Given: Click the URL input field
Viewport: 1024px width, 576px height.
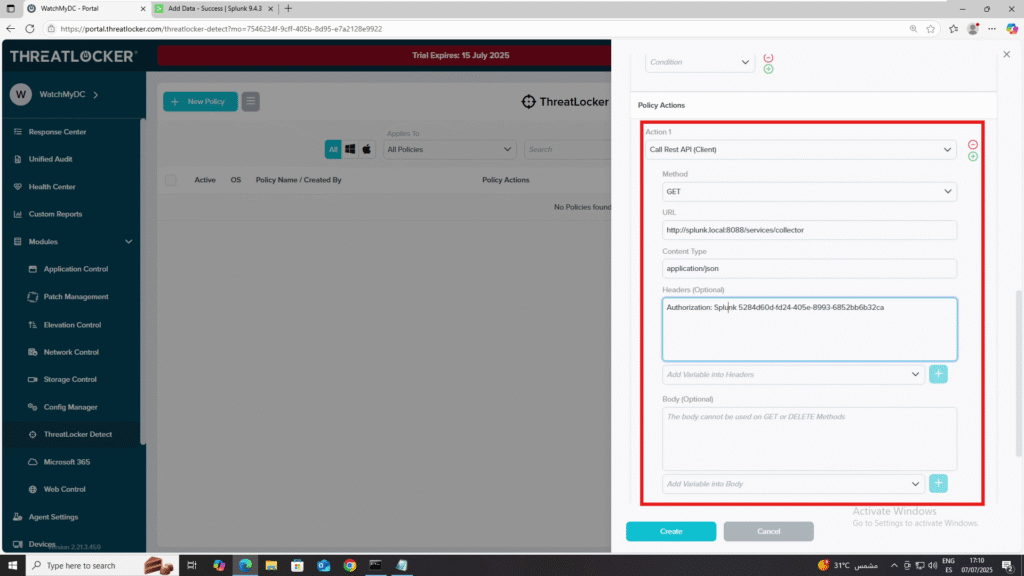Looking at the screenshot, I should tap(809, 230).
